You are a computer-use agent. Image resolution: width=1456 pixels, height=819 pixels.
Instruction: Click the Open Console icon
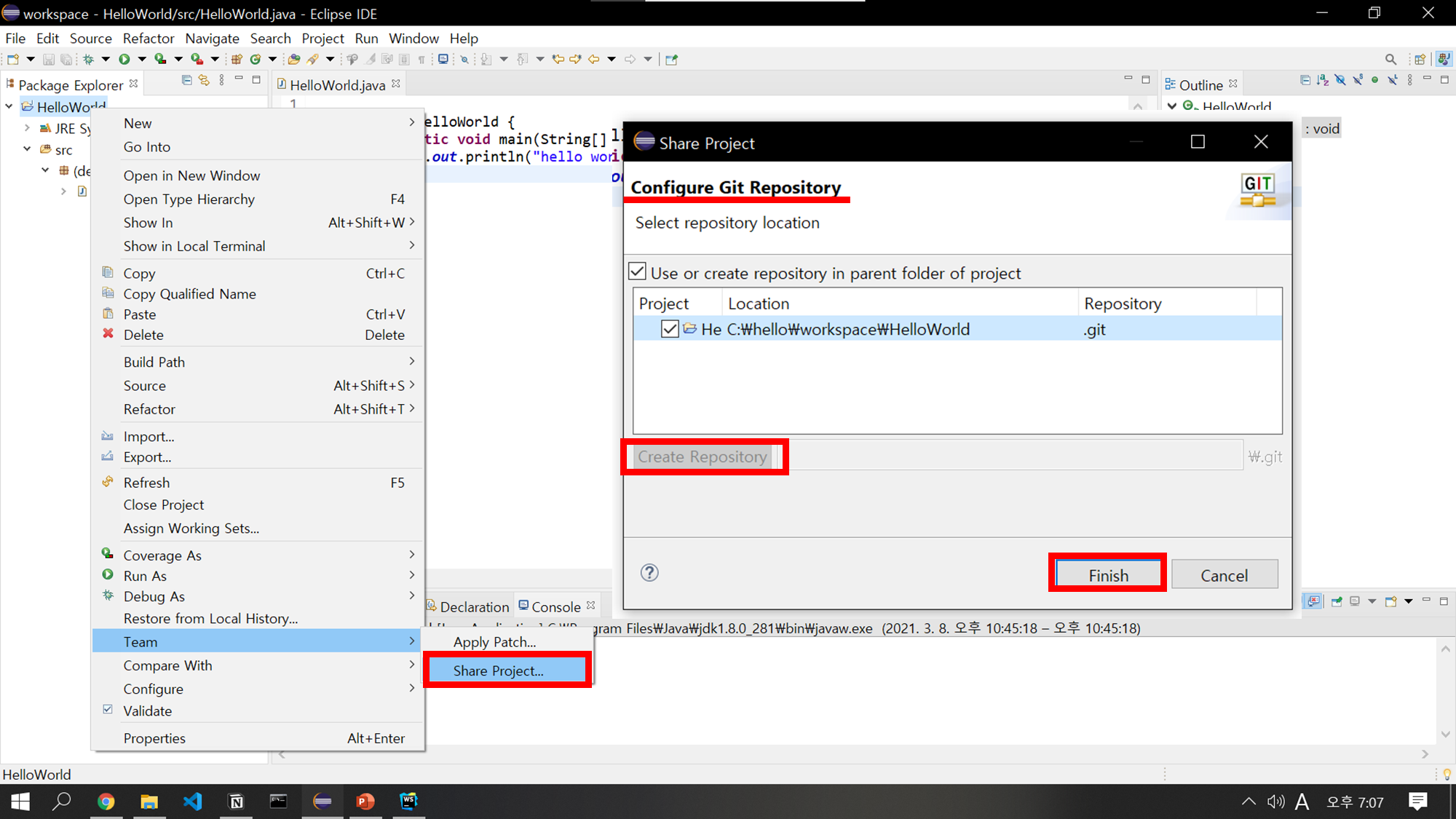pos(1391,601)
